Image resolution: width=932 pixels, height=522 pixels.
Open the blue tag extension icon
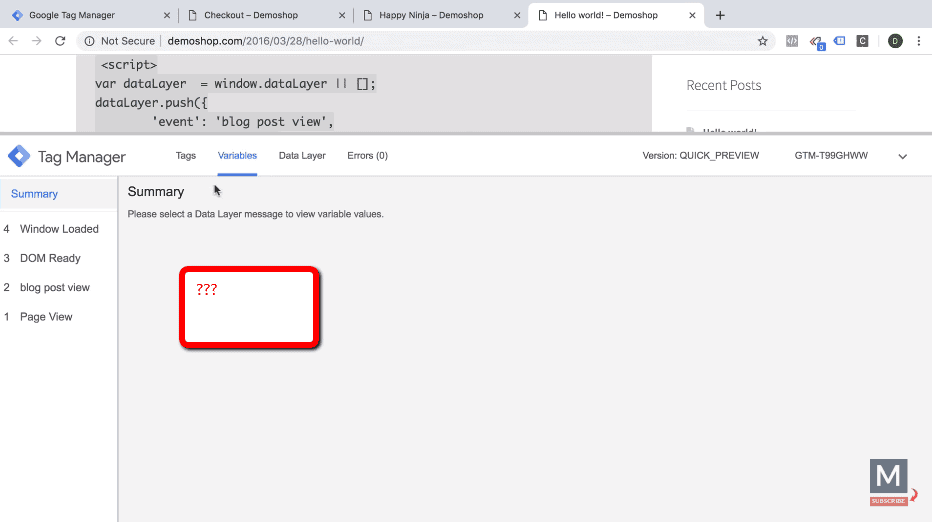839,41
